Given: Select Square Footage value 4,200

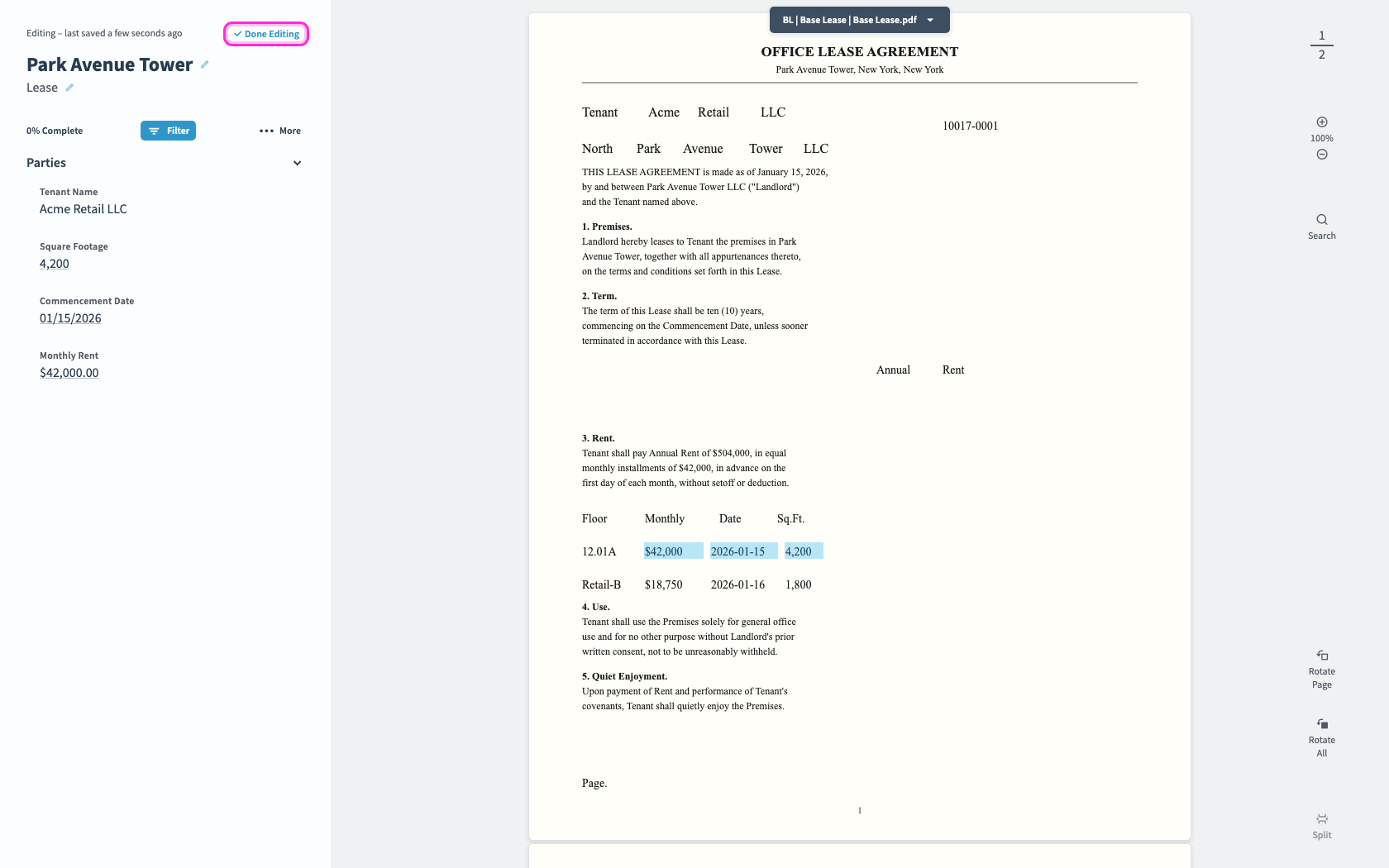Looking at the screenshot, I should tap(55, 264).
